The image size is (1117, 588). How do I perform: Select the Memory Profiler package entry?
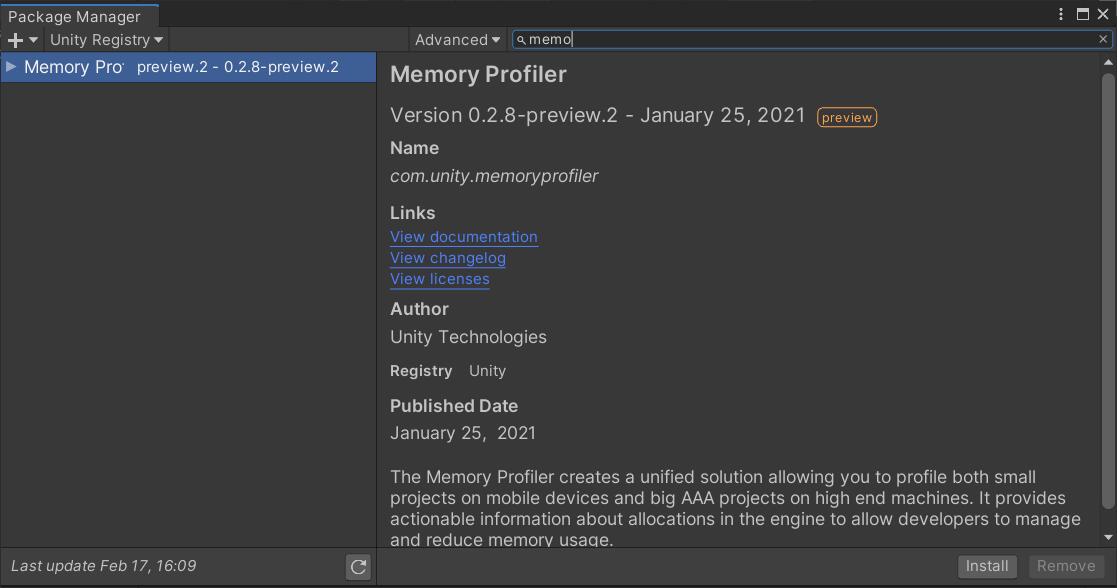[150, 66]
